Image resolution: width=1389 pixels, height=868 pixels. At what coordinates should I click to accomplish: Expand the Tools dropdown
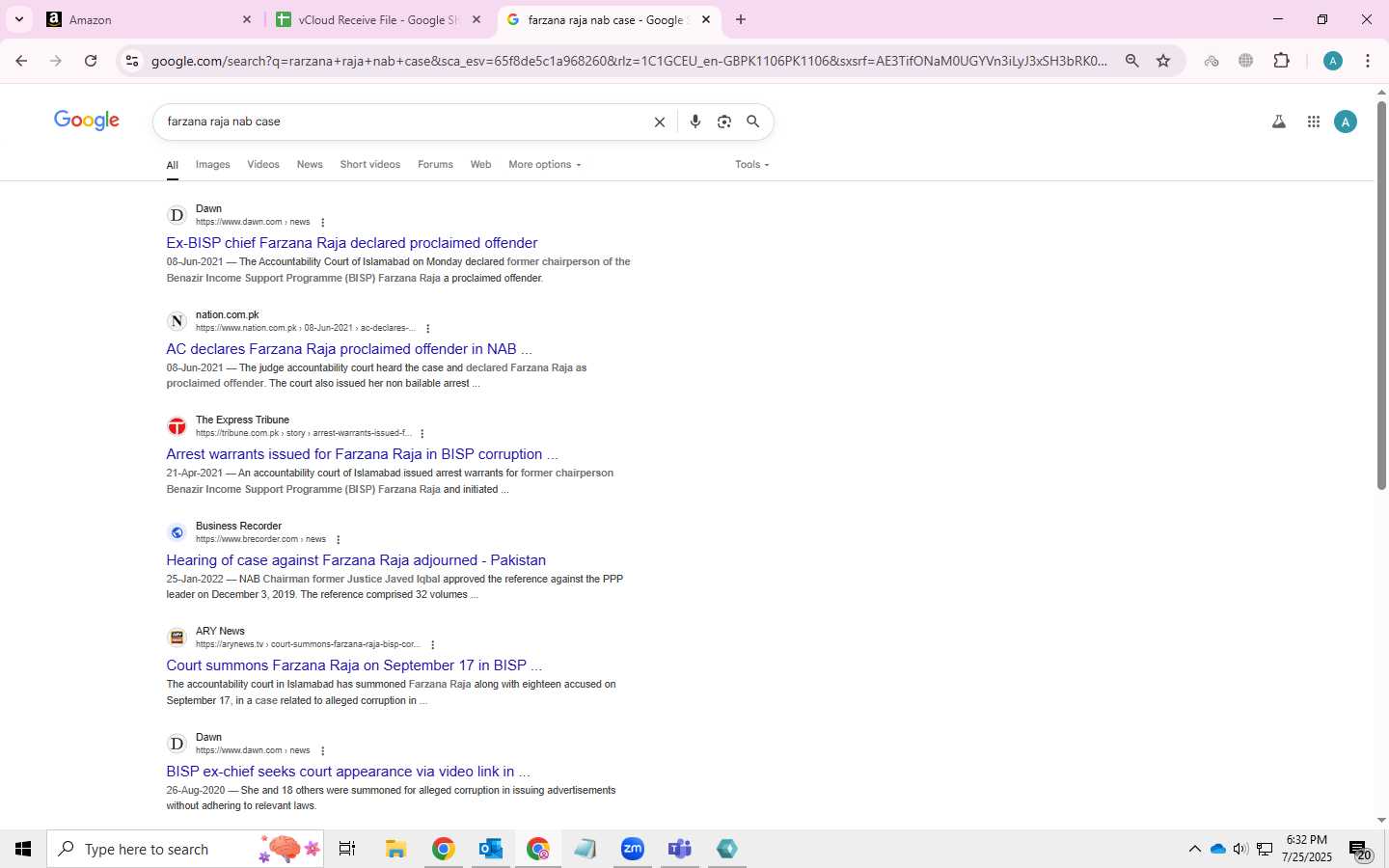tap(752, 165)
